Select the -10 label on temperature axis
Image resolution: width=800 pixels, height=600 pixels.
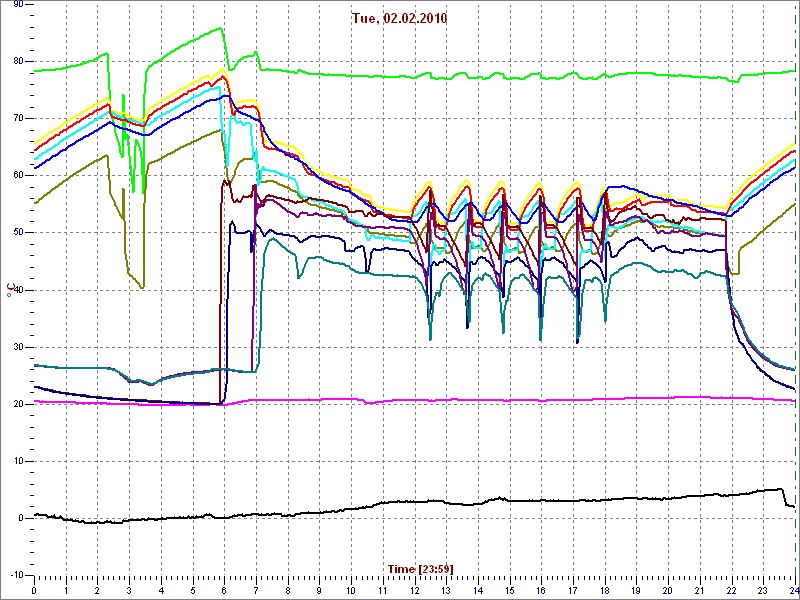pyautogui.click(x=15, y=575)
